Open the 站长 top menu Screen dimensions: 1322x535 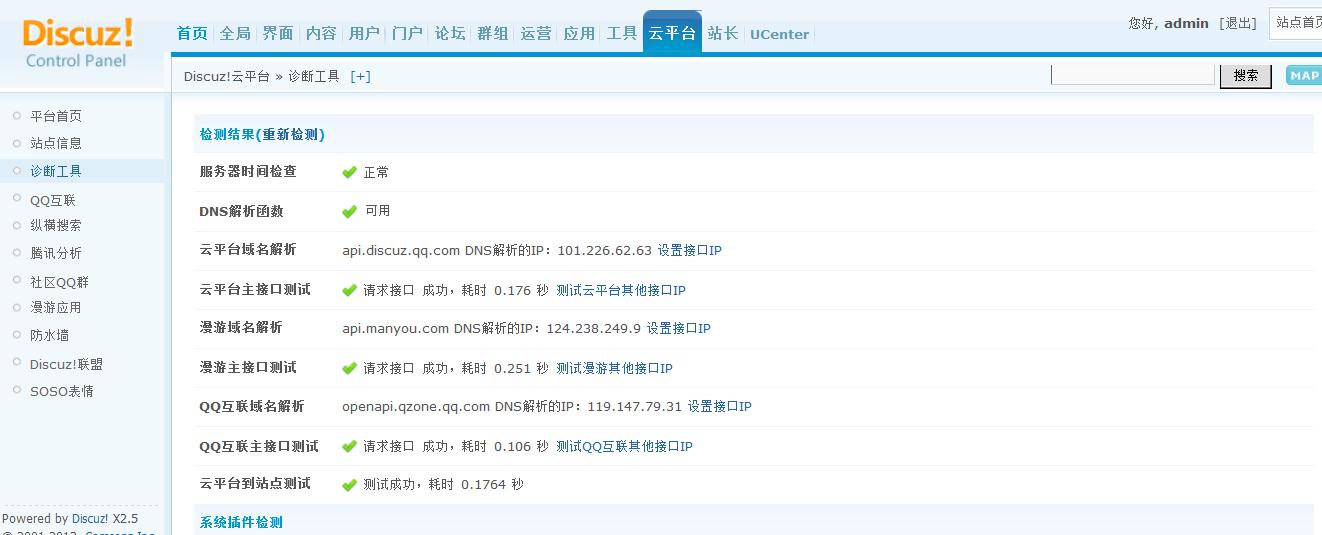(723, 33)
